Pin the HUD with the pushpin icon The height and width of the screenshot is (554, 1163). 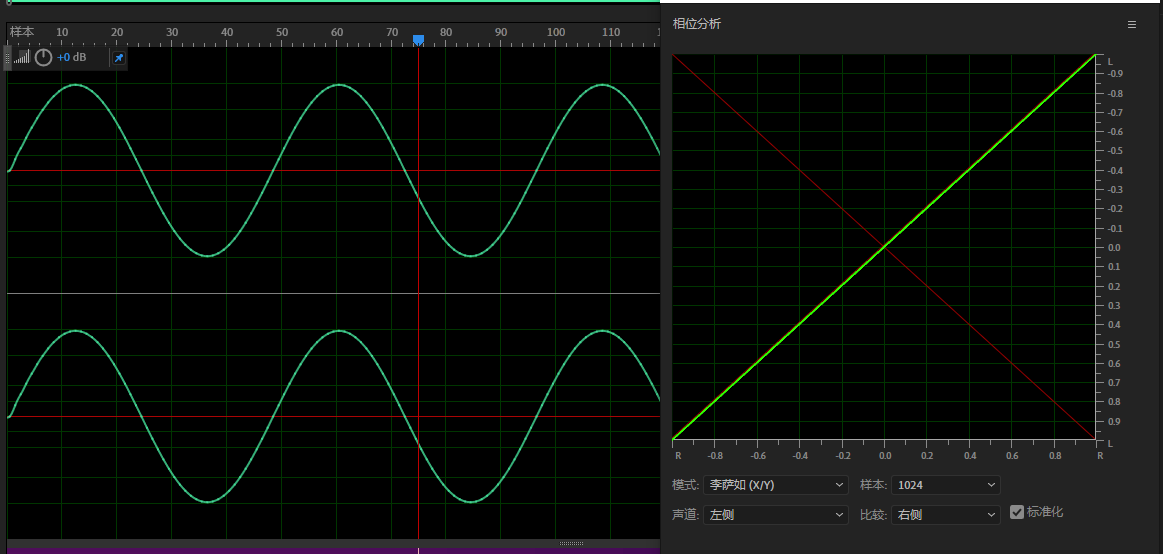118,58
